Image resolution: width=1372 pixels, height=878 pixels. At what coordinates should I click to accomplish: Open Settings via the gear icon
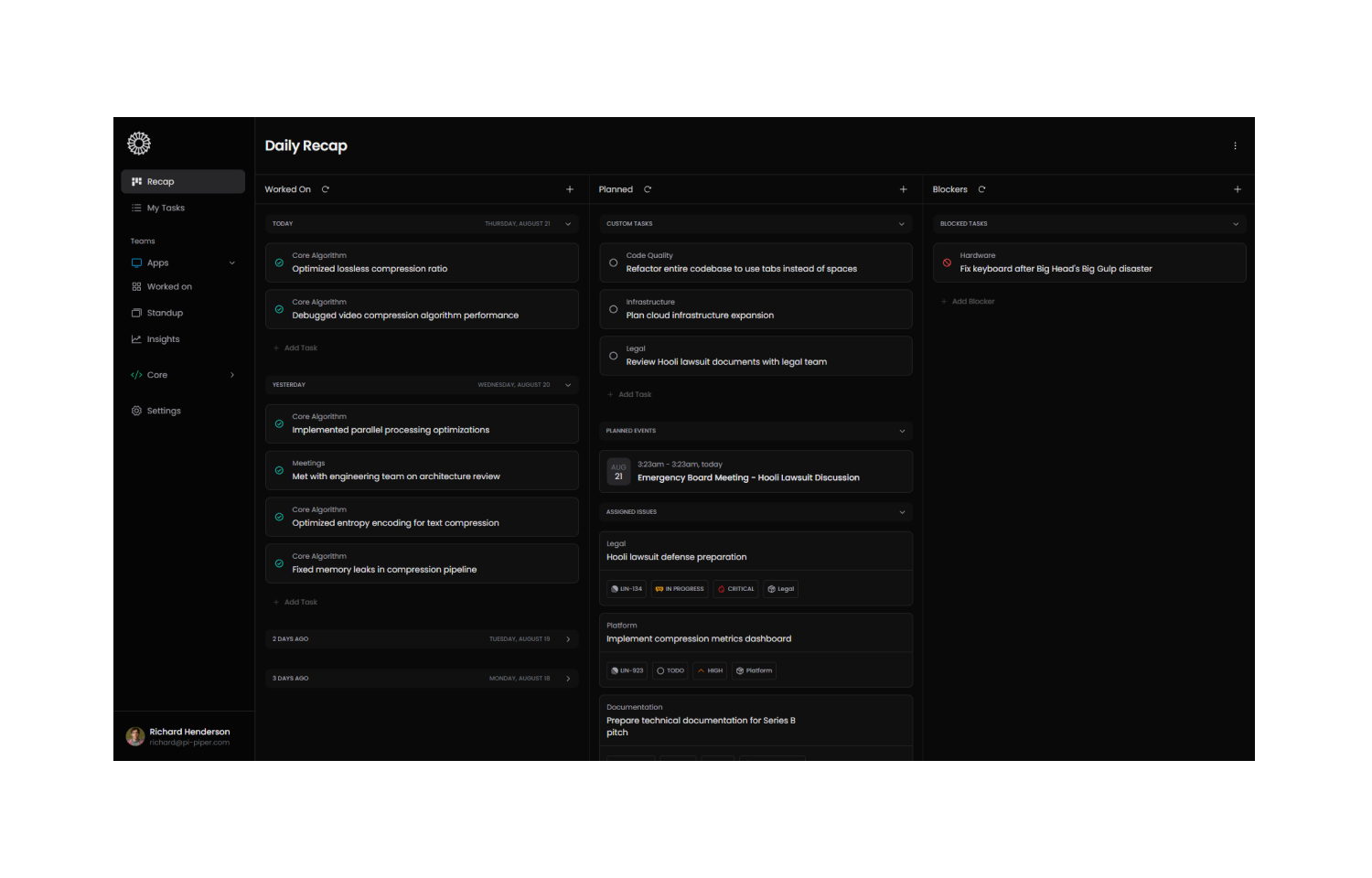tap(136, 410)
